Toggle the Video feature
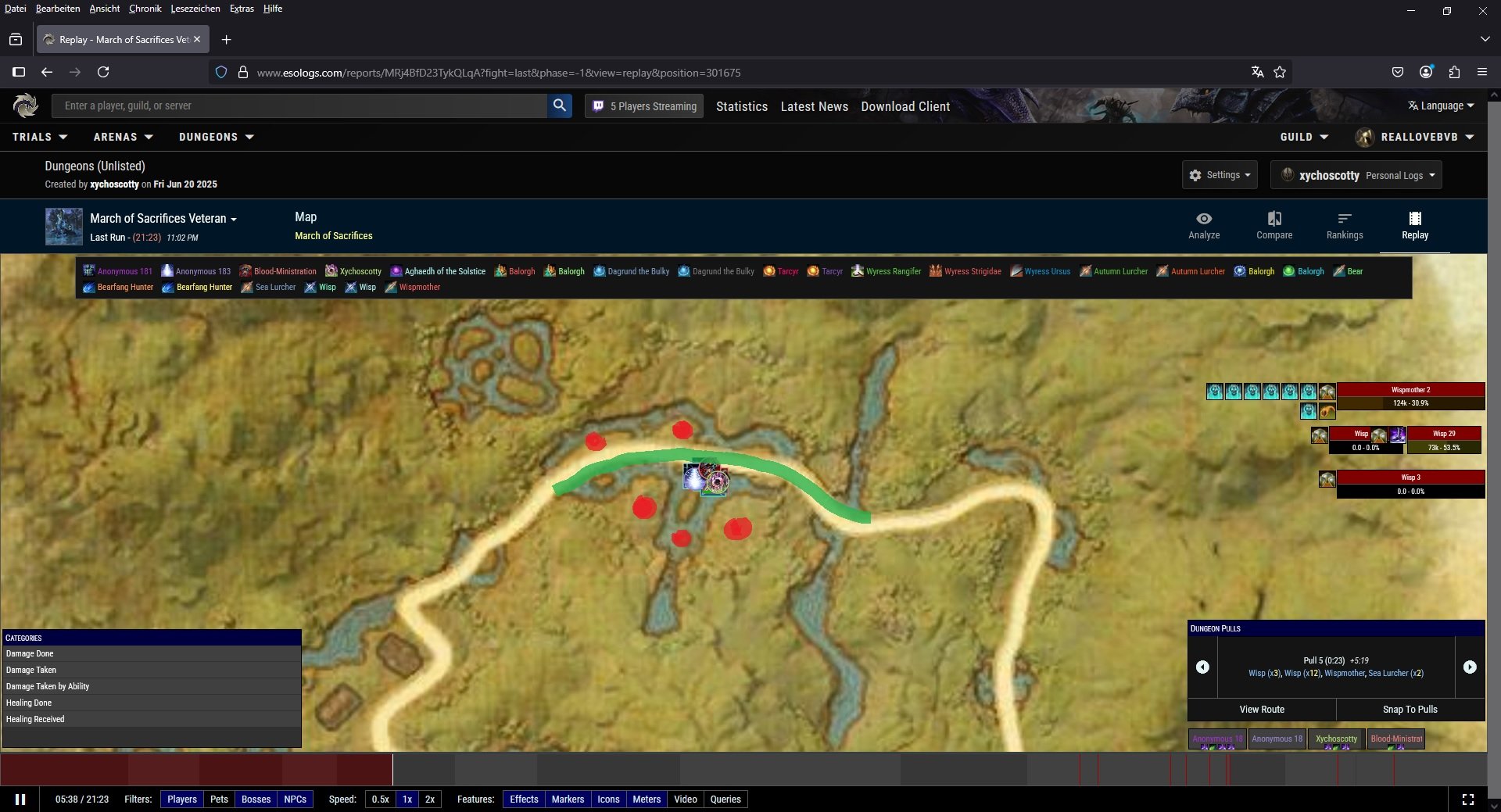This screenshot has height=812, width=1501. [x=686, y=799]
